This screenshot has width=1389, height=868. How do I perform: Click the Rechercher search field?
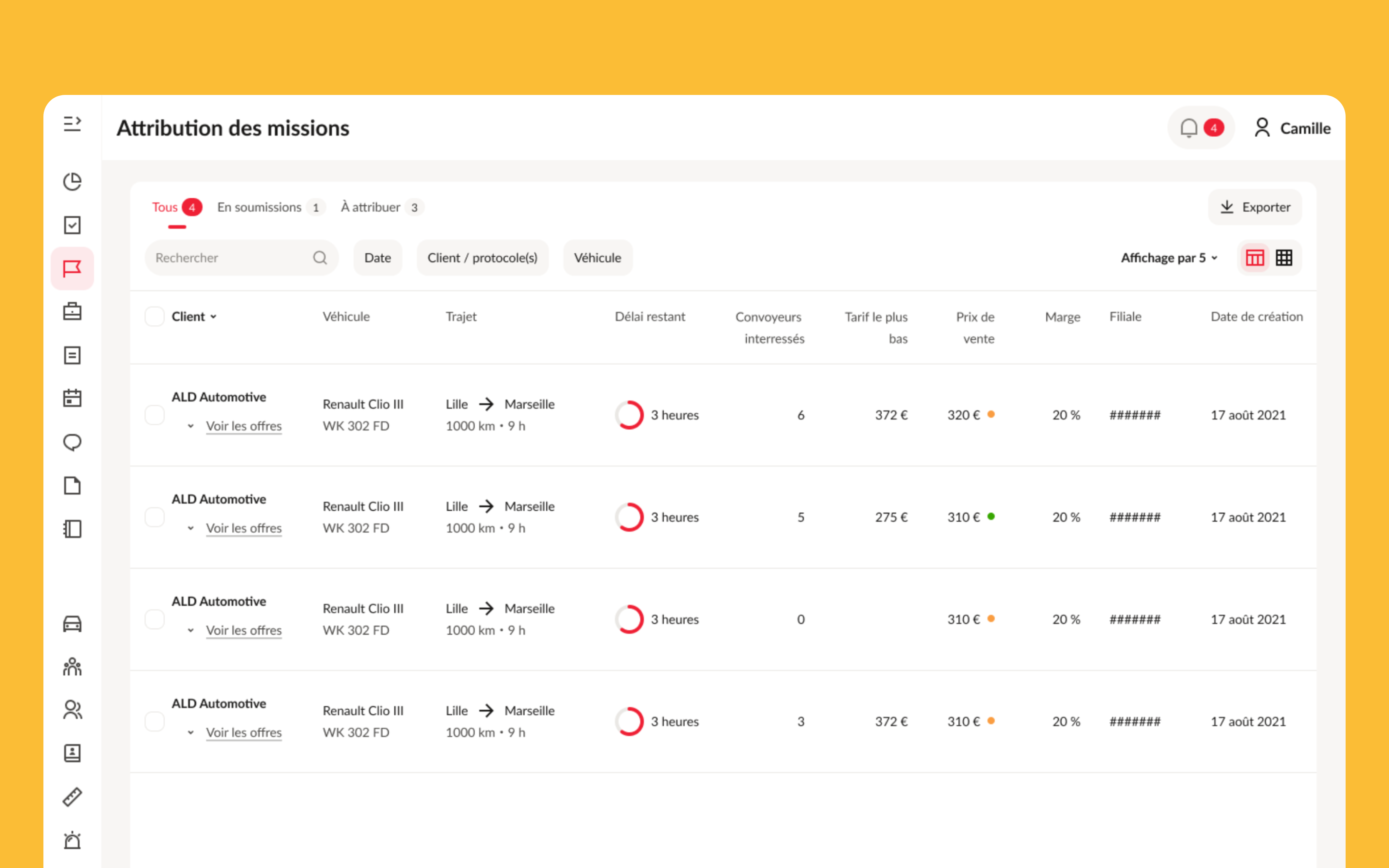click(x=230, y=257)
